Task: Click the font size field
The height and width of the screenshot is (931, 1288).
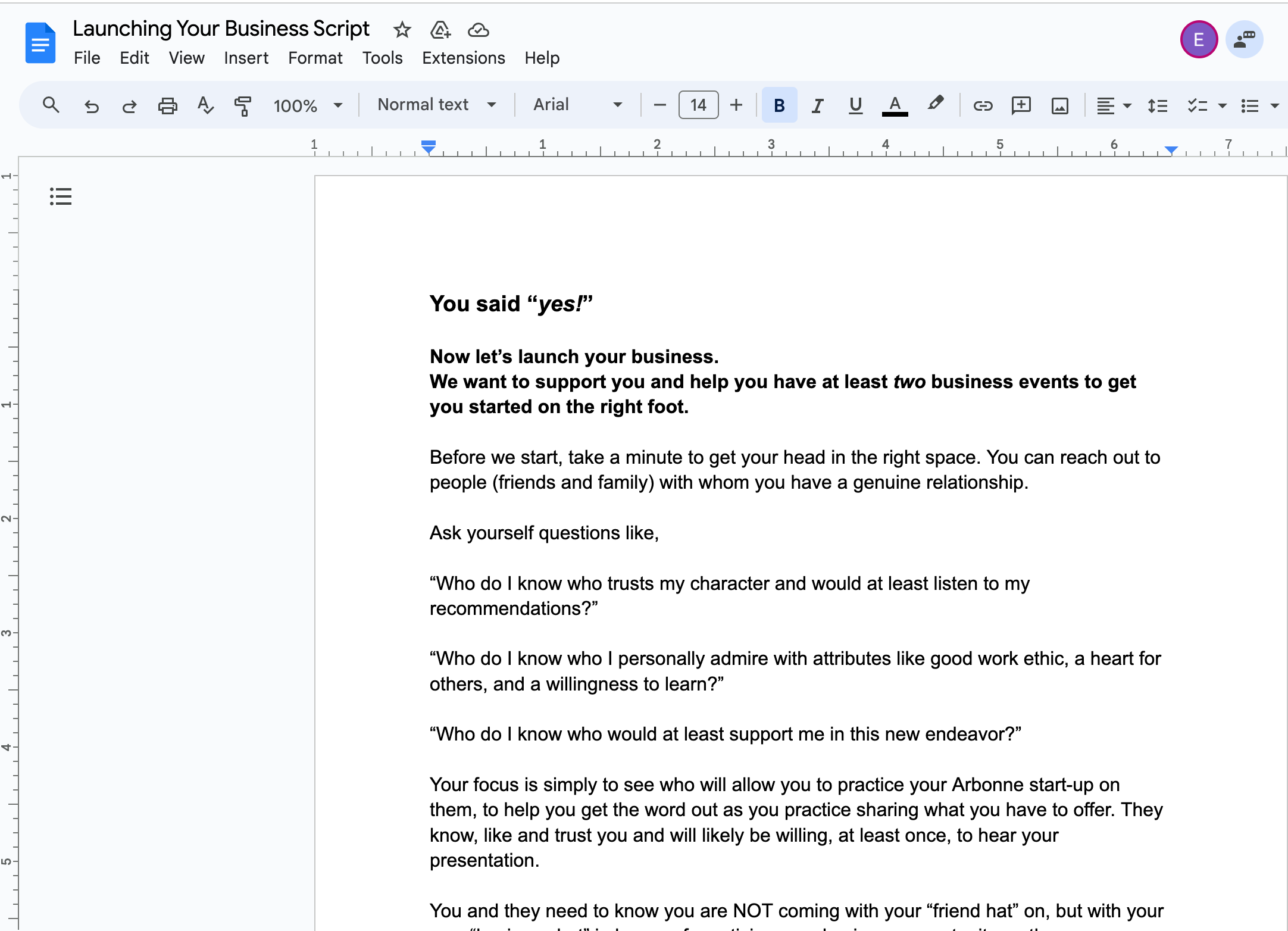Action: tap(698, 105)
